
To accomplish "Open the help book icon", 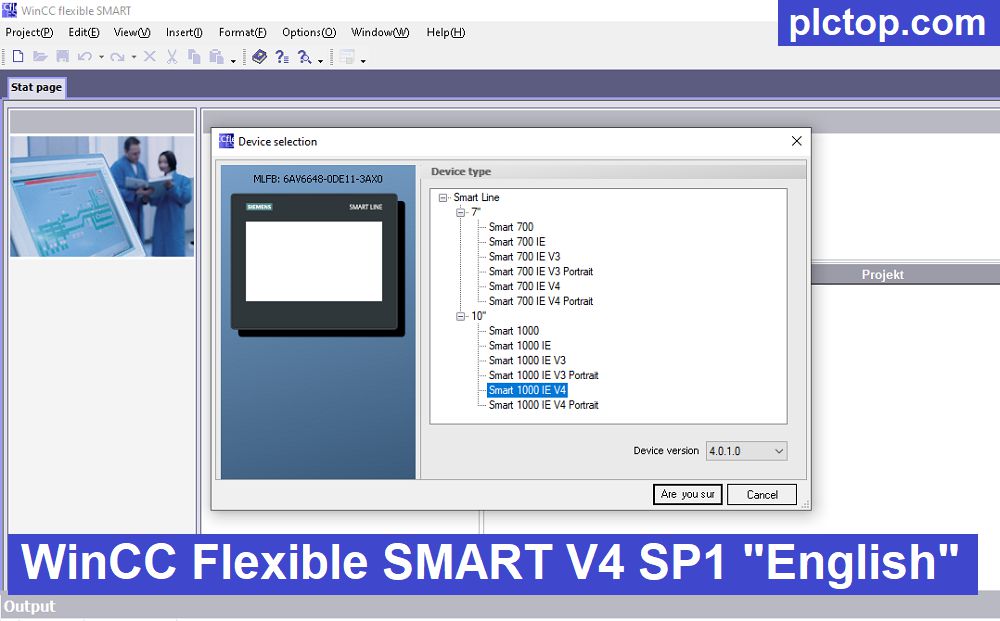I will pos(259,57).
